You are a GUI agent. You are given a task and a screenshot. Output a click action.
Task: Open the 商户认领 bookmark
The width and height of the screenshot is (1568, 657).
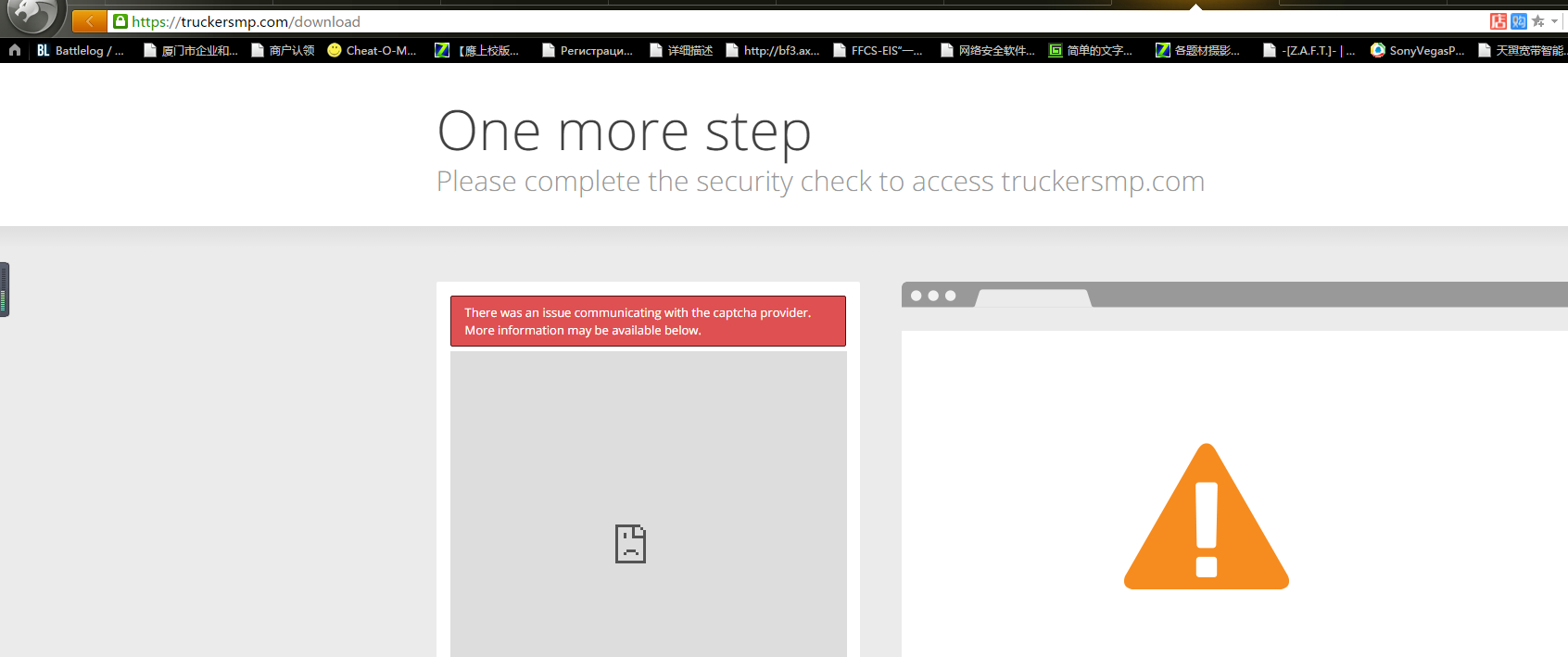point(283,50)
